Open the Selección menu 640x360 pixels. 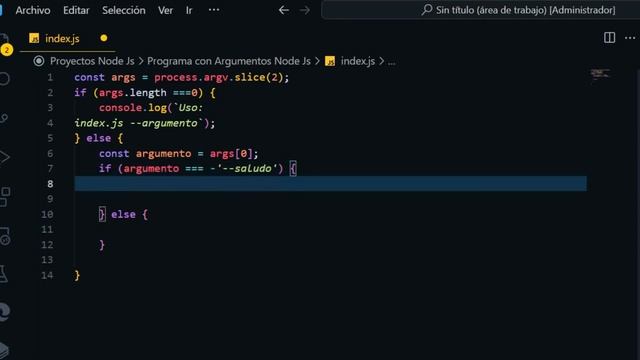[x=124, y=10]
